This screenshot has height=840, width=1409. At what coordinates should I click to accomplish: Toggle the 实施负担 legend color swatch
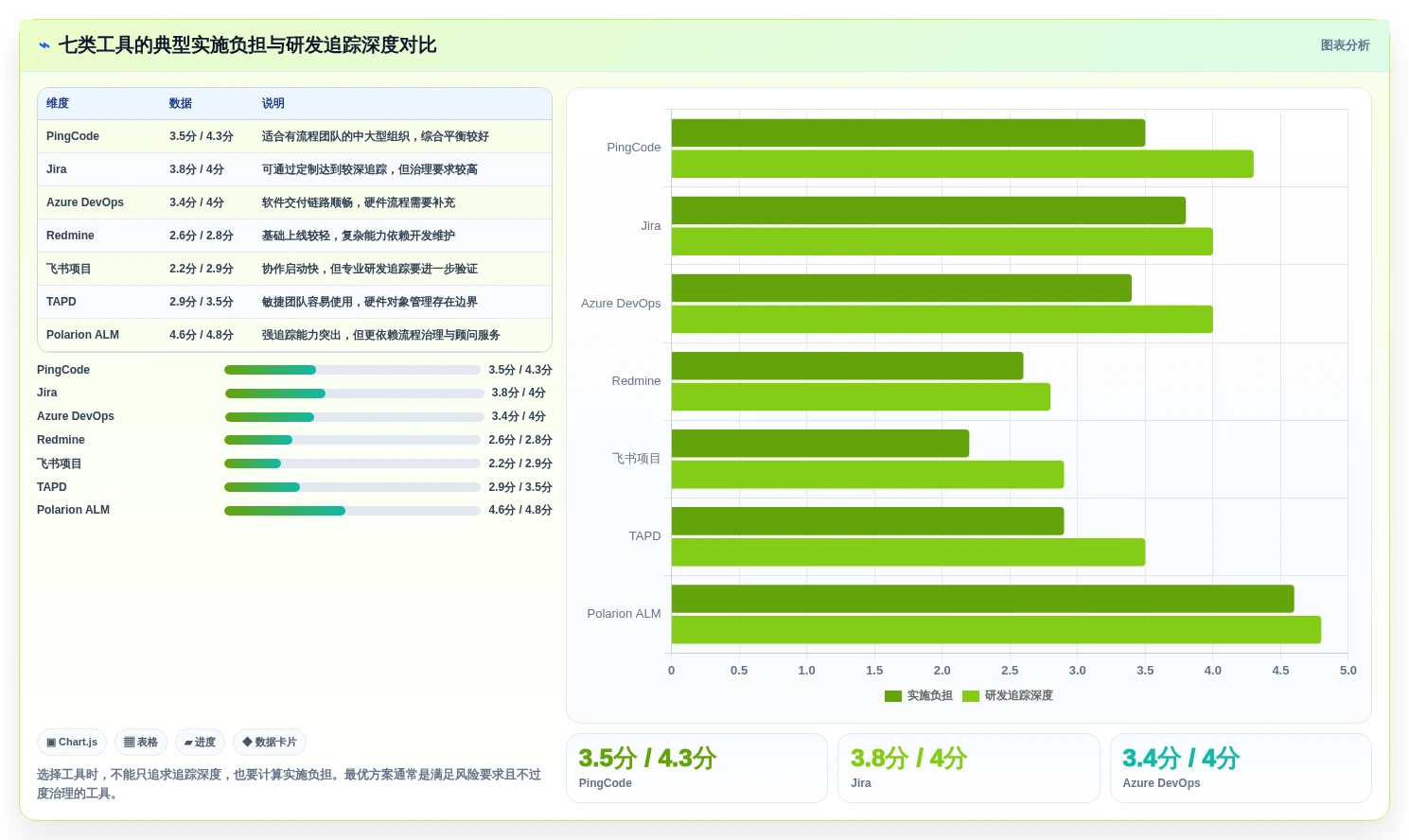893,696
